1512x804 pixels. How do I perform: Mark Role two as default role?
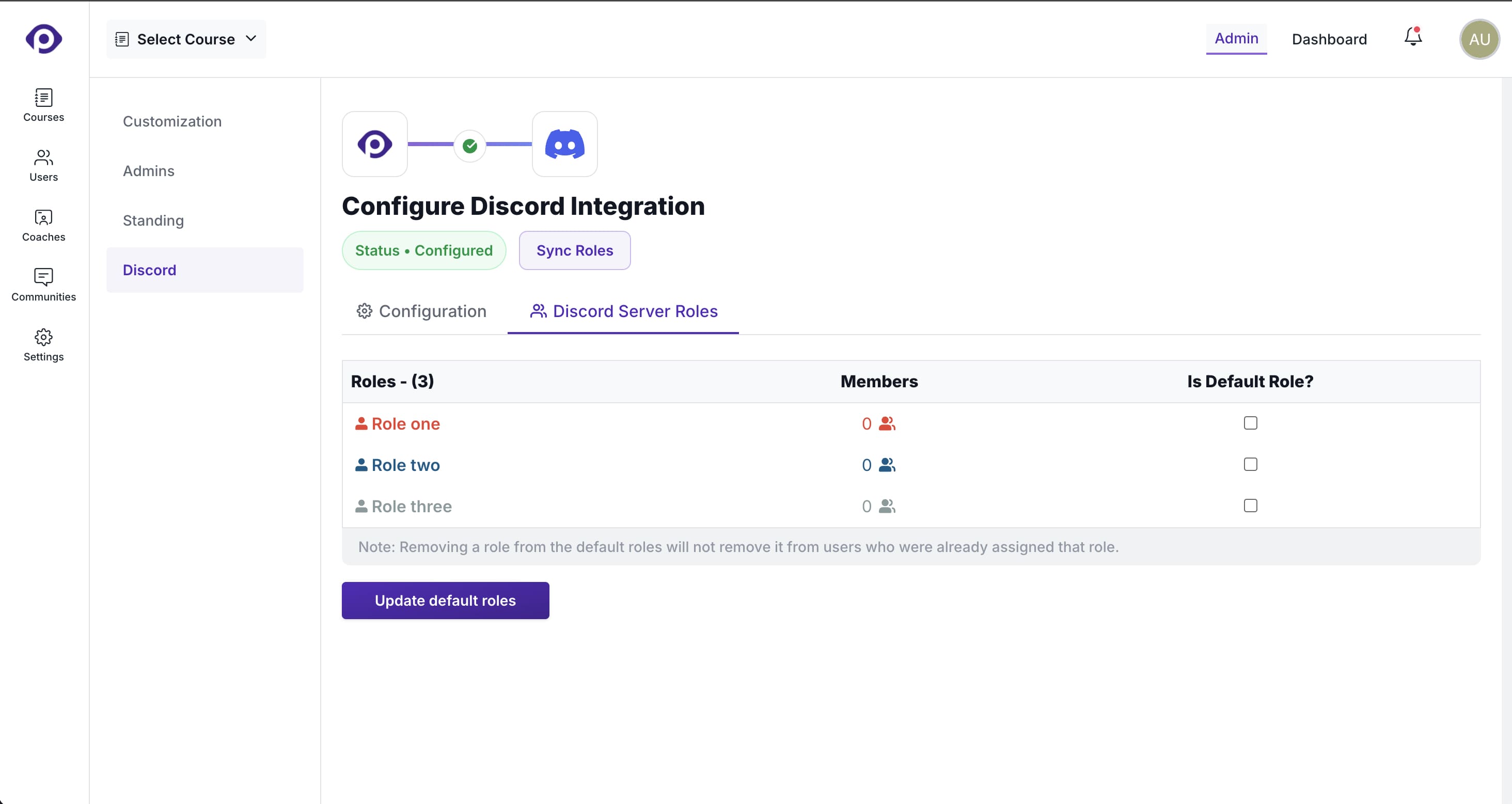(1250, 464)
